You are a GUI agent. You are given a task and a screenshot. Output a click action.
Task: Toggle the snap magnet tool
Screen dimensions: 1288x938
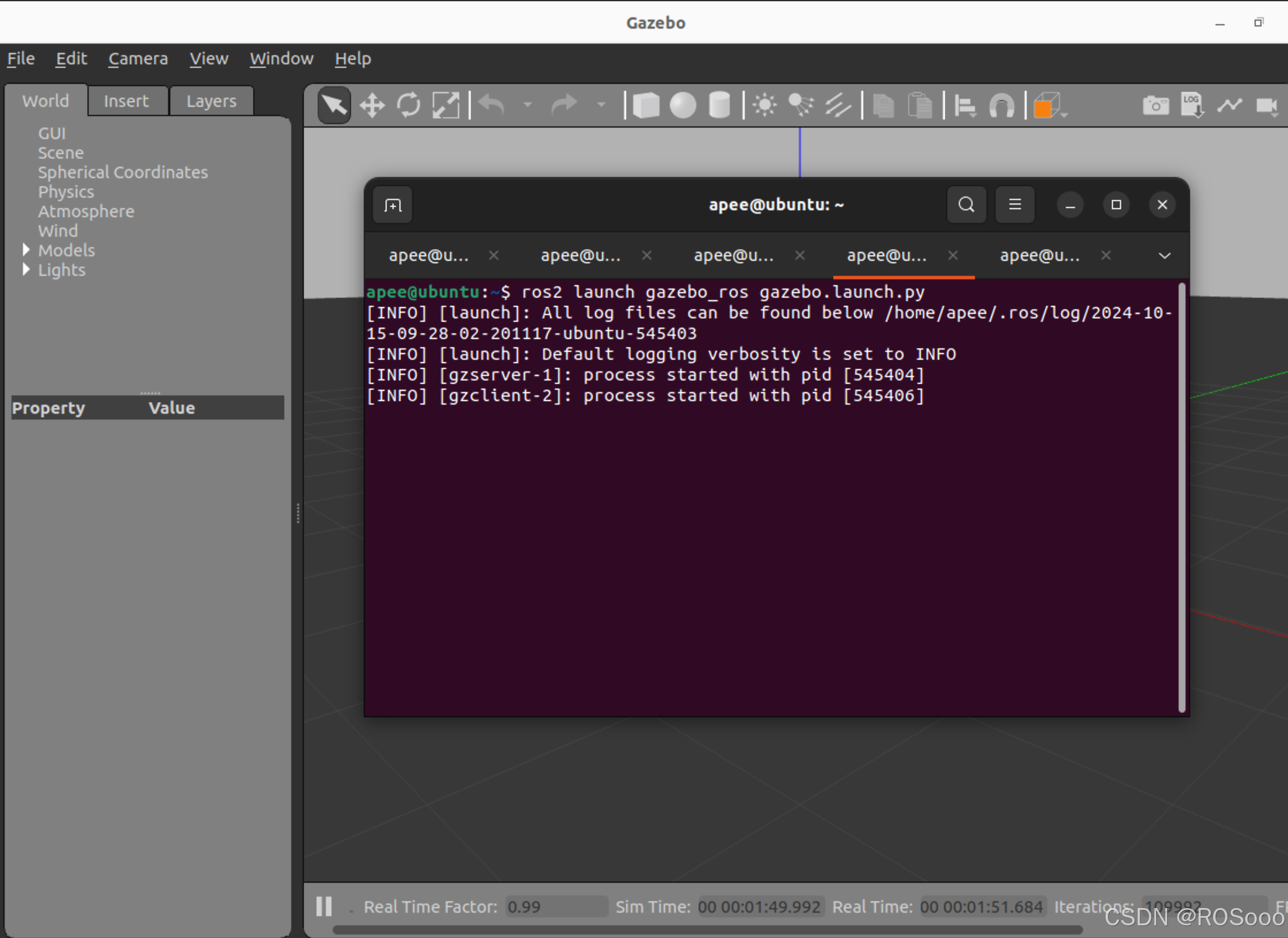click(1002, 106)
